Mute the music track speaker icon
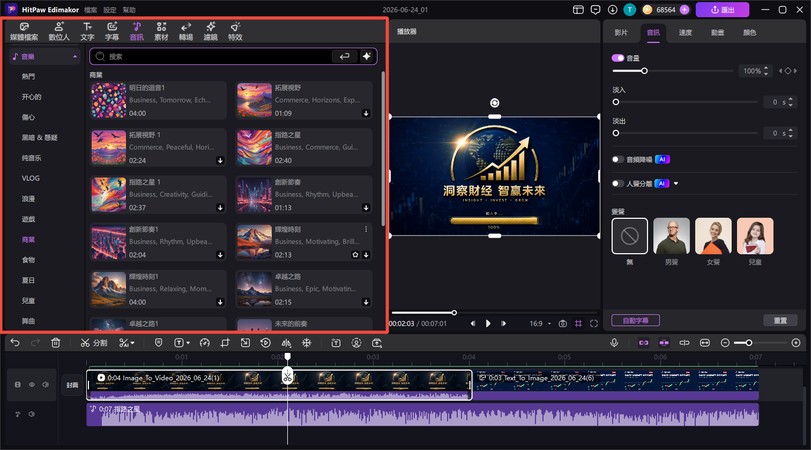 point(32,414)
